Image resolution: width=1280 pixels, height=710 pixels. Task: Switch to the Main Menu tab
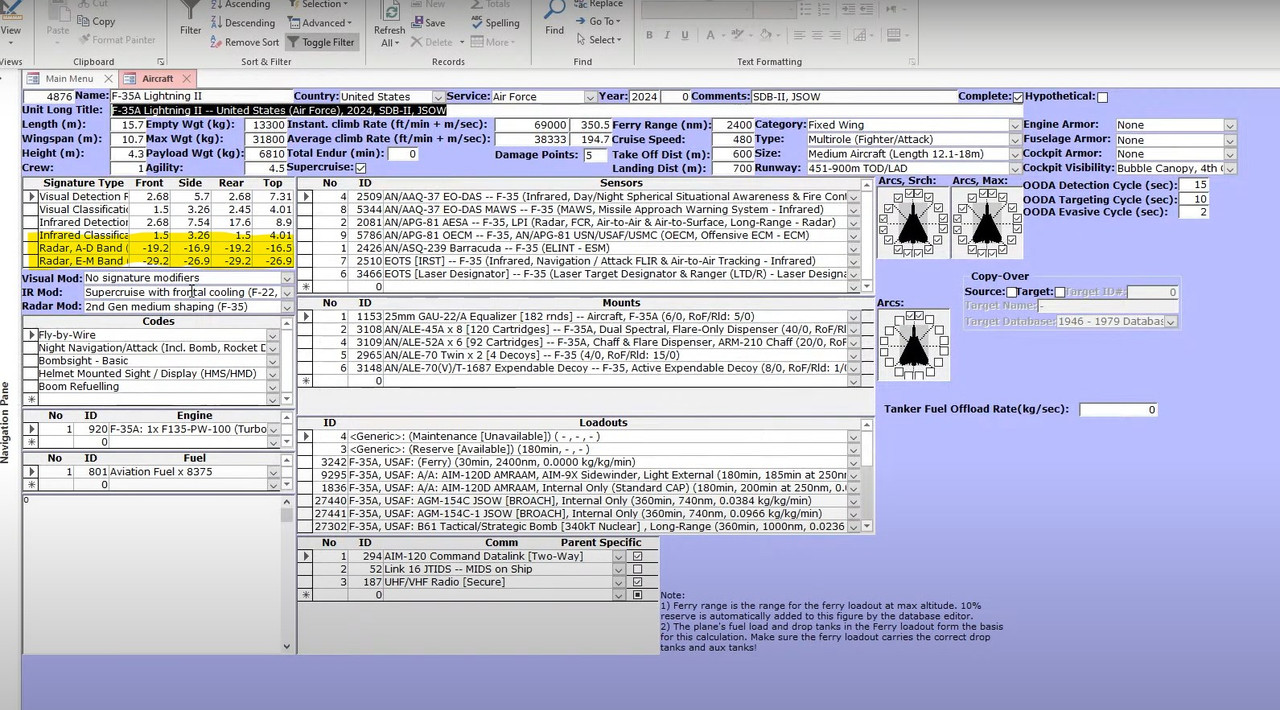click(69, 78)
